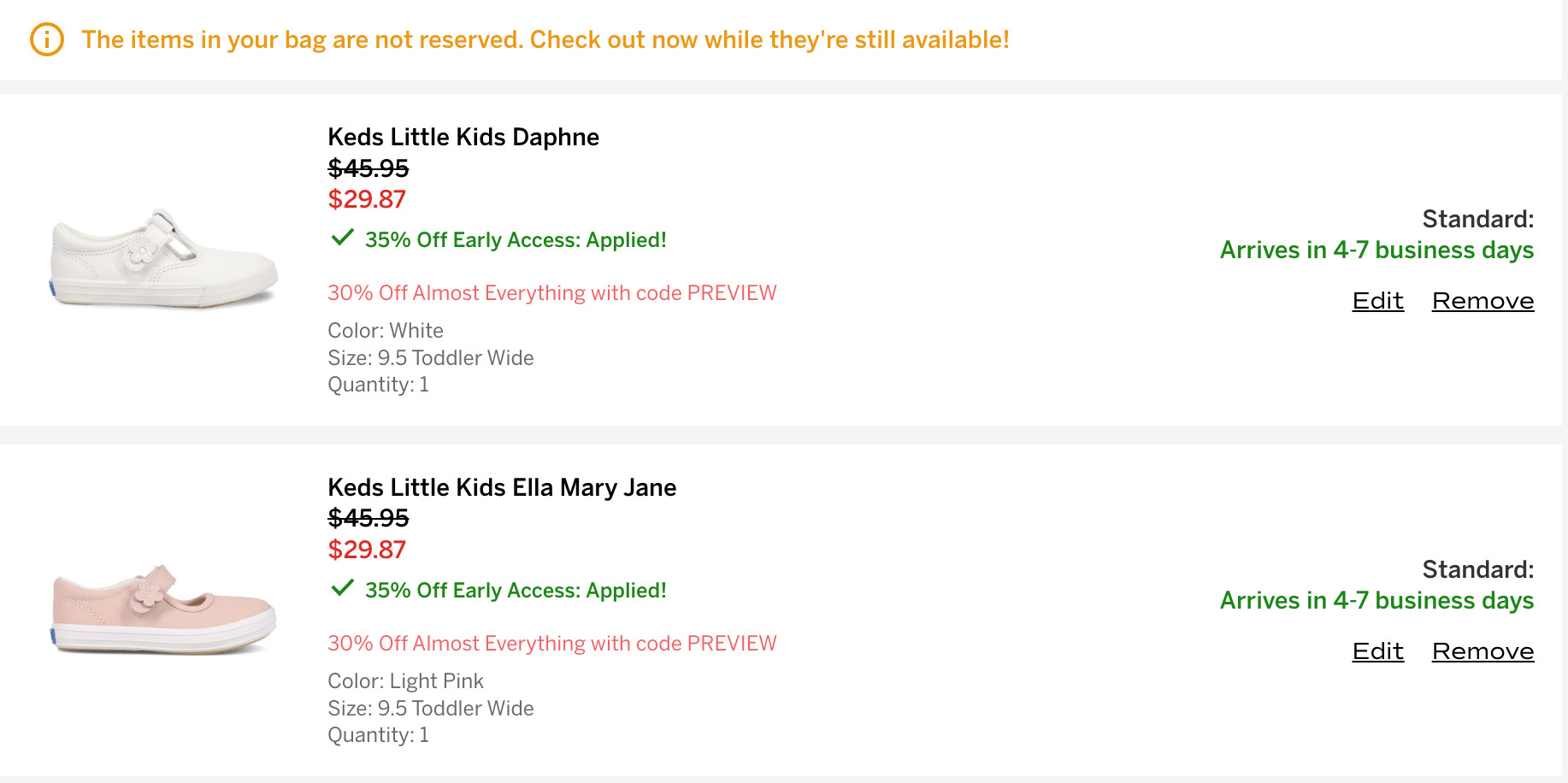Image resolution: width=1568 pixels, height=783 pixels.
Task: Click the orange info icon in the notice
Action: click(x=47, y=39)
